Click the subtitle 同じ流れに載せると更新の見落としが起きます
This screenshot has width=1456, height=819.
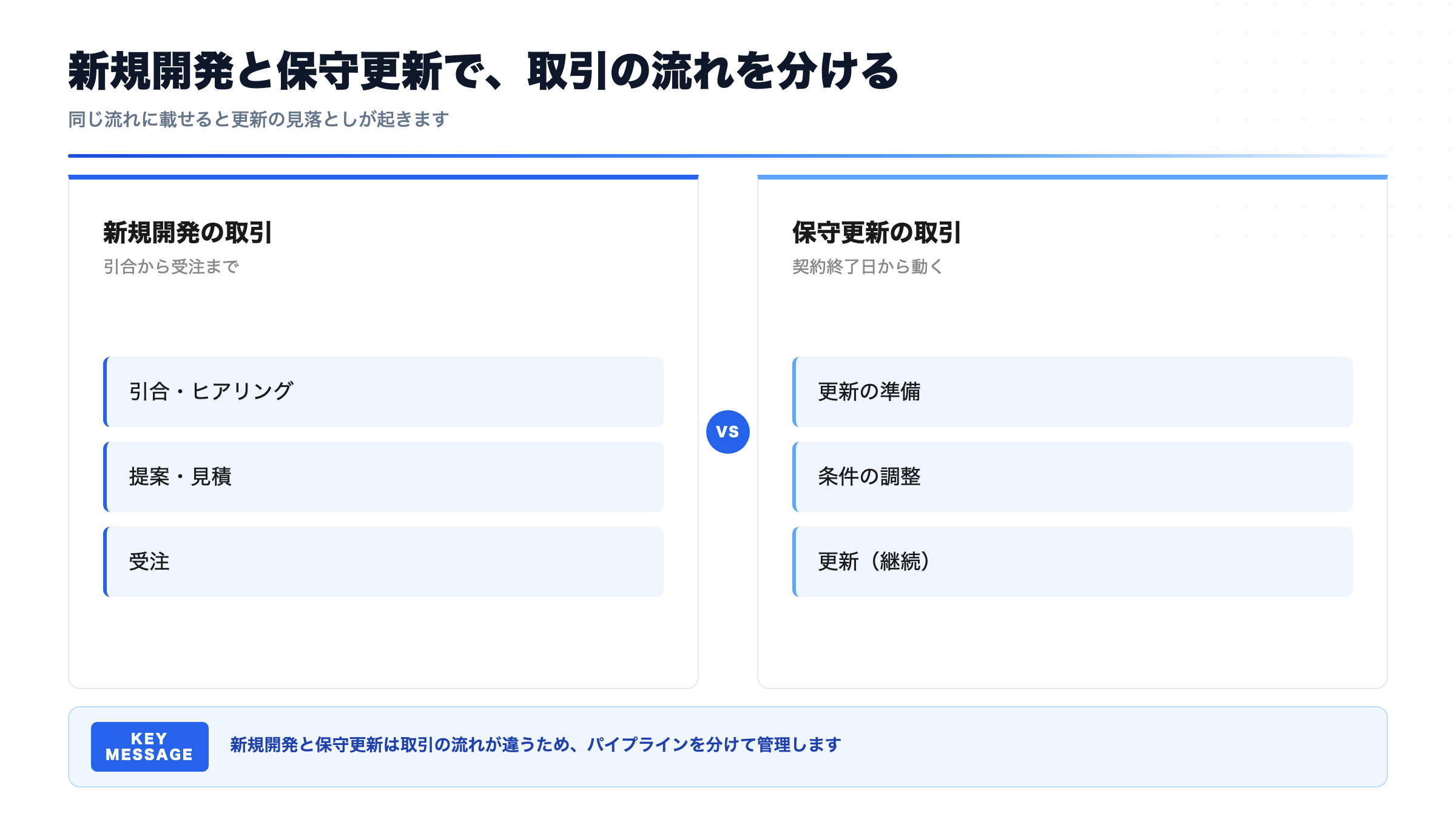coord(258,119)
